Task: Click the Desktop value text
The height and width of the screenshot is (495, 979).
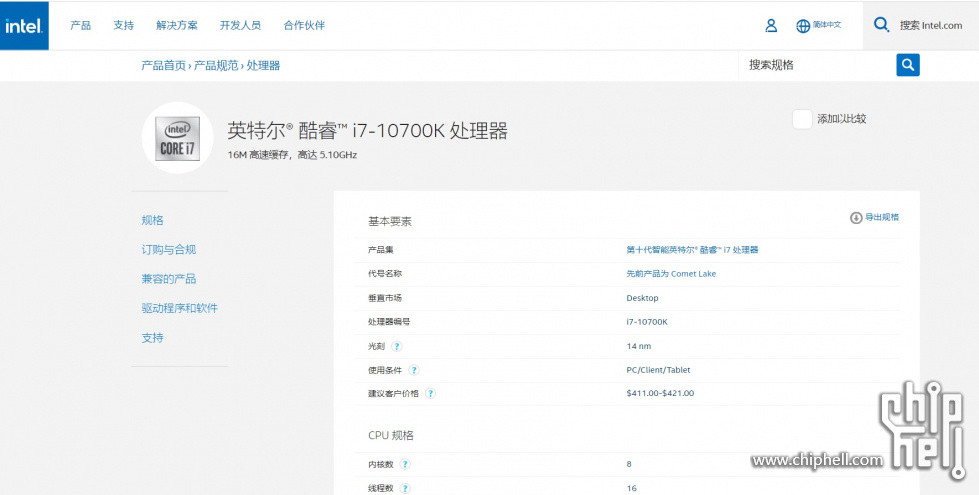Action: tap(642, 298)
